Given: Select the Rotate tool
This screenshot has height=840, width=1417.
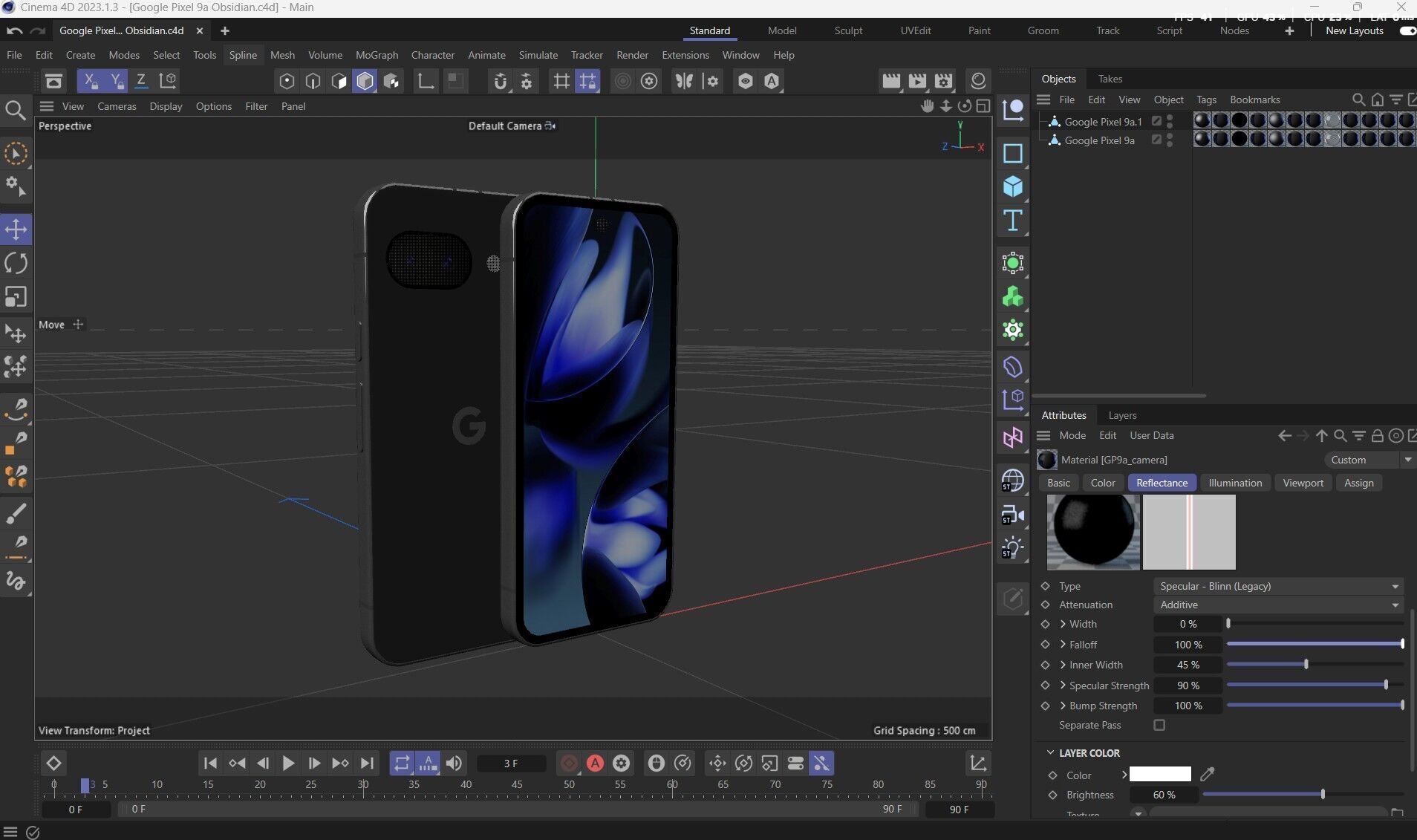Looking at the screenshot, I should tap(16, 263).
